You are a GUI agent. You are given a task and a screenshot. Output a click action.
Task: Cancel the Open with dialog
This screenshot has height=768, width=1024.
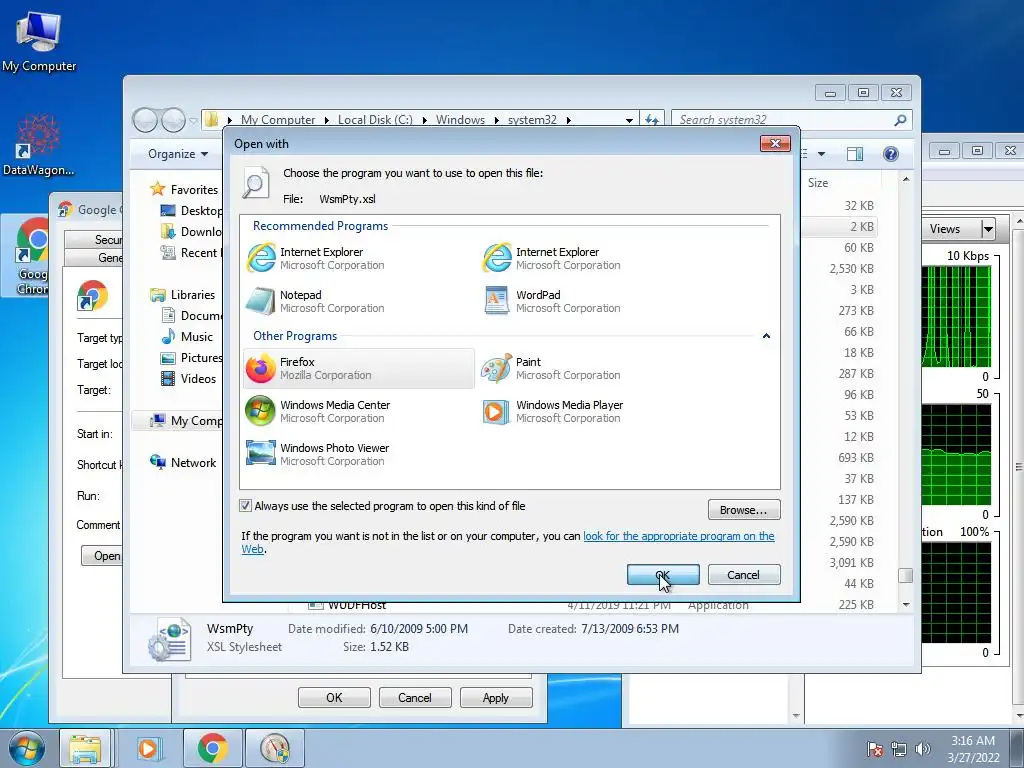tap(744, 575)
